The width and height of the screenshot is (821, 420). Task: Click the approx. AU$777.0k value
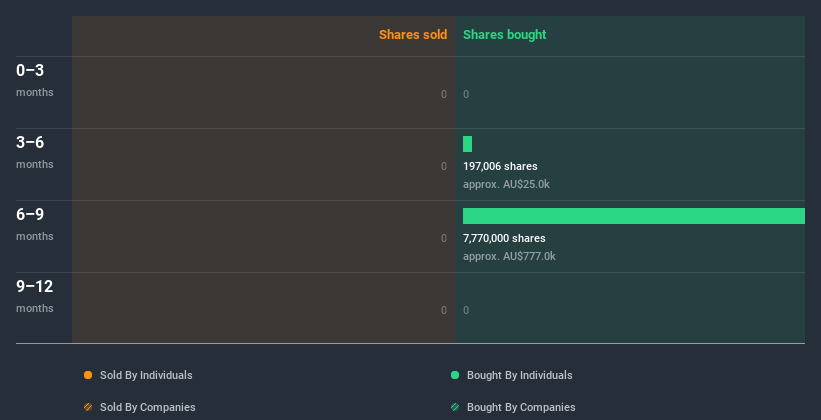(x=509, y=256)
